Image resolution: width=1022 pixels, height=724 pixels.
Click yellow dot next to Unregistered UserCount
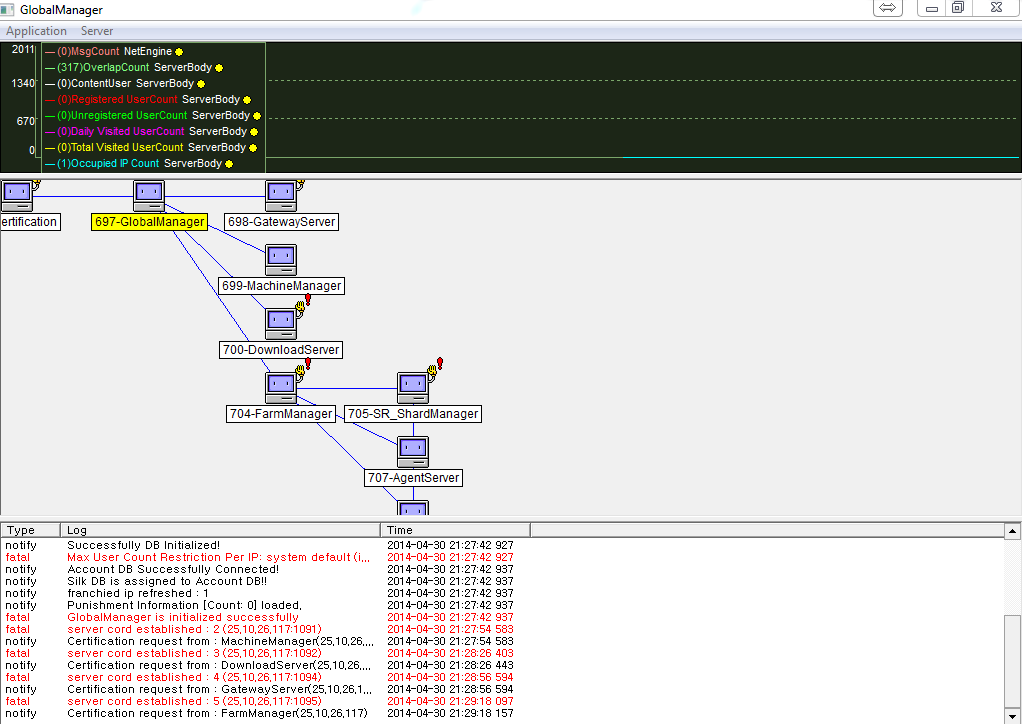pyautogui.click(x=257, y=116)
